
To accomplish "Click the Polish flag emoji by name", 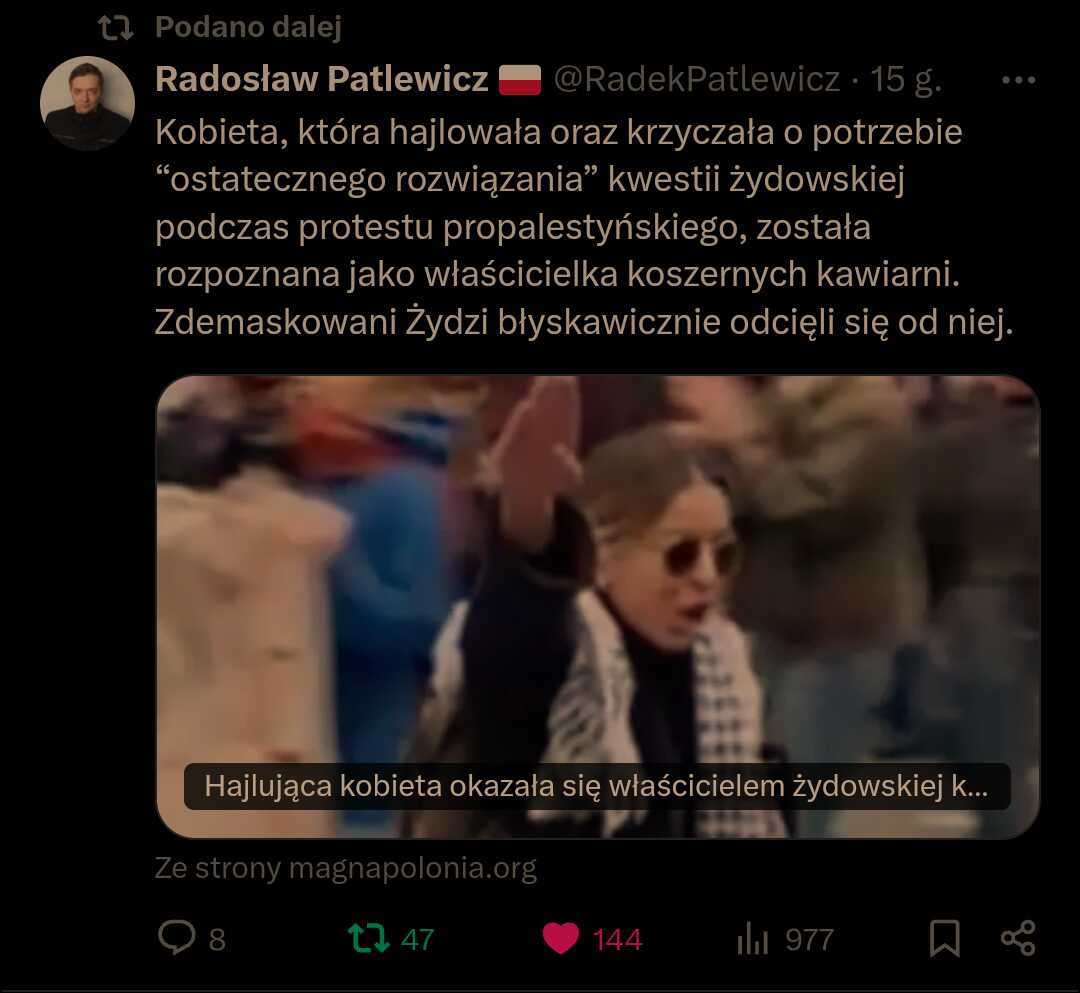I will [519, 79].
